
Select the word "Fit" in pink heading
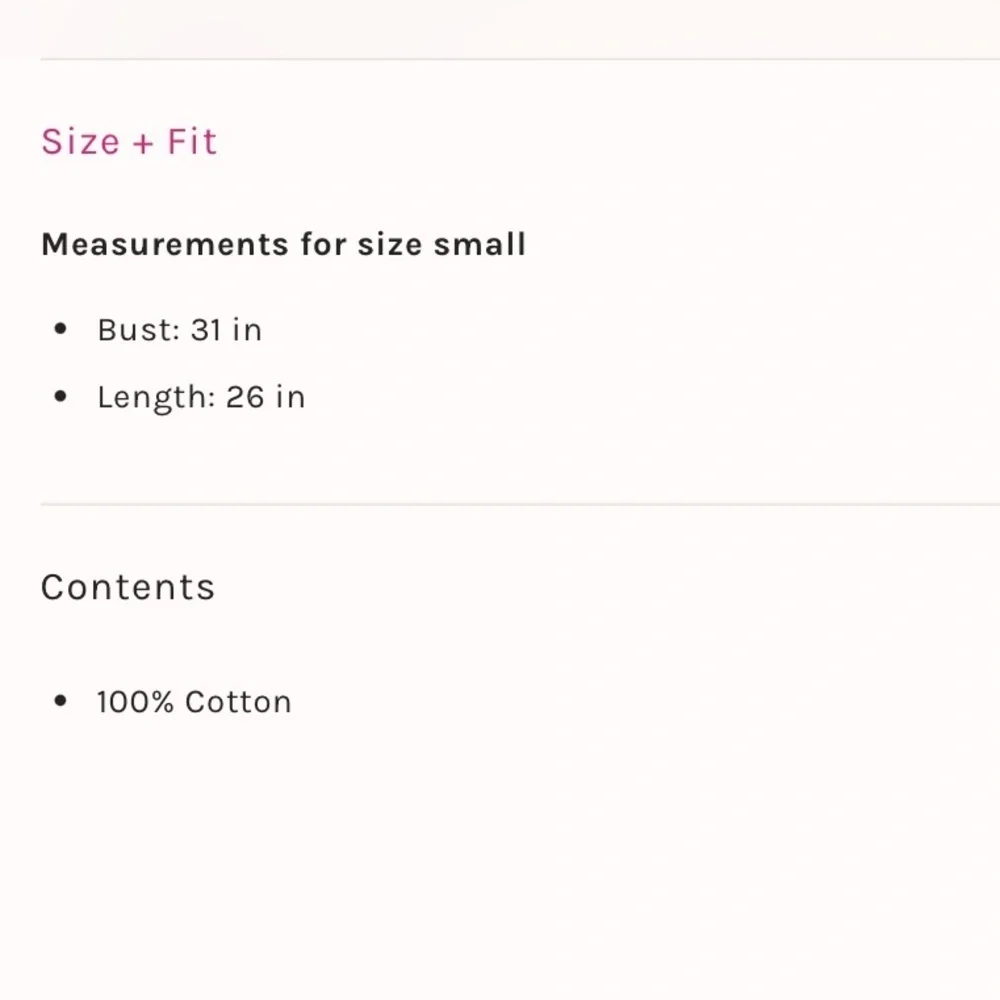click(191, 141)
